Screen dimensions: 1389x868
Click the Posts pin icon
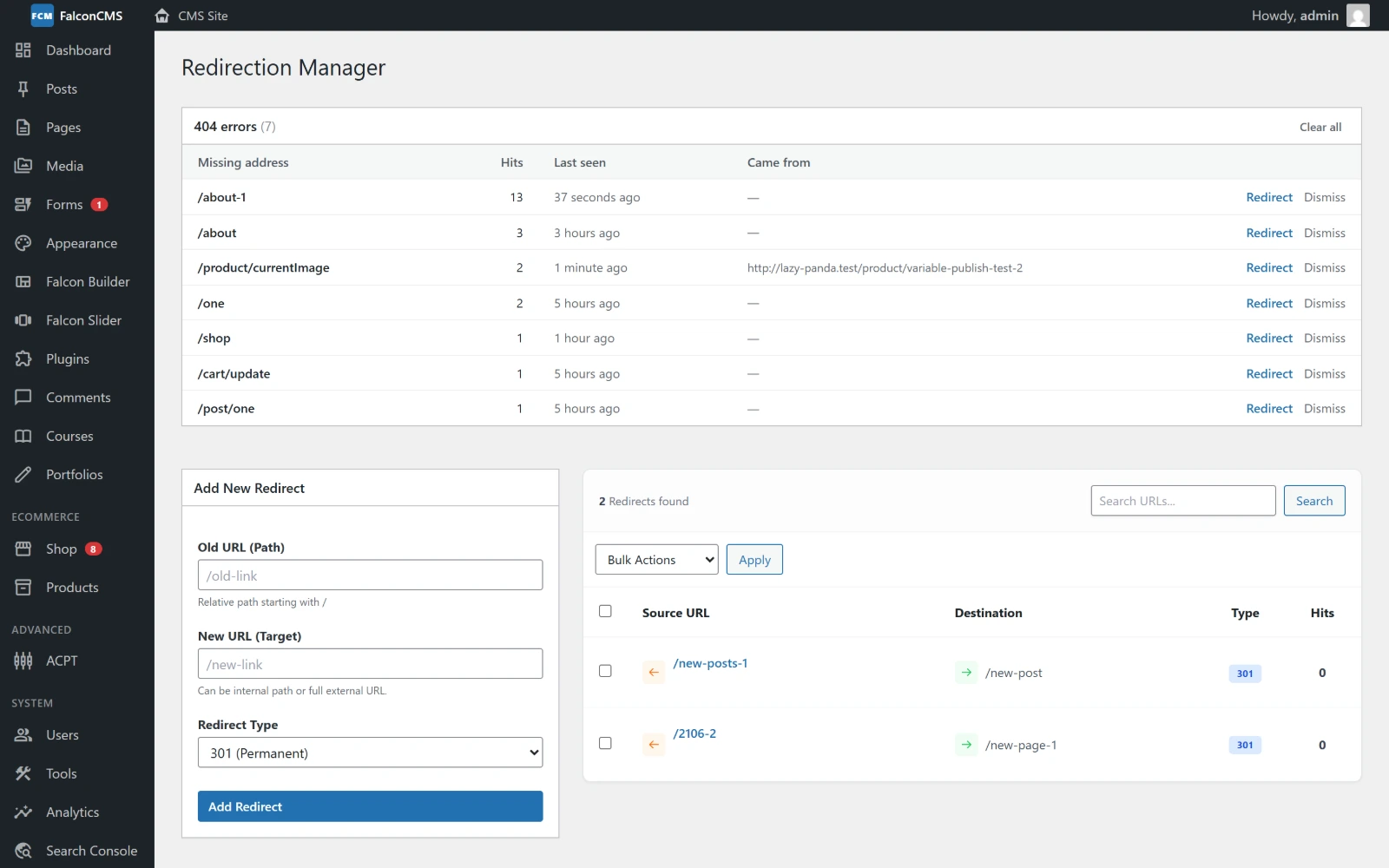pos(23,89)
